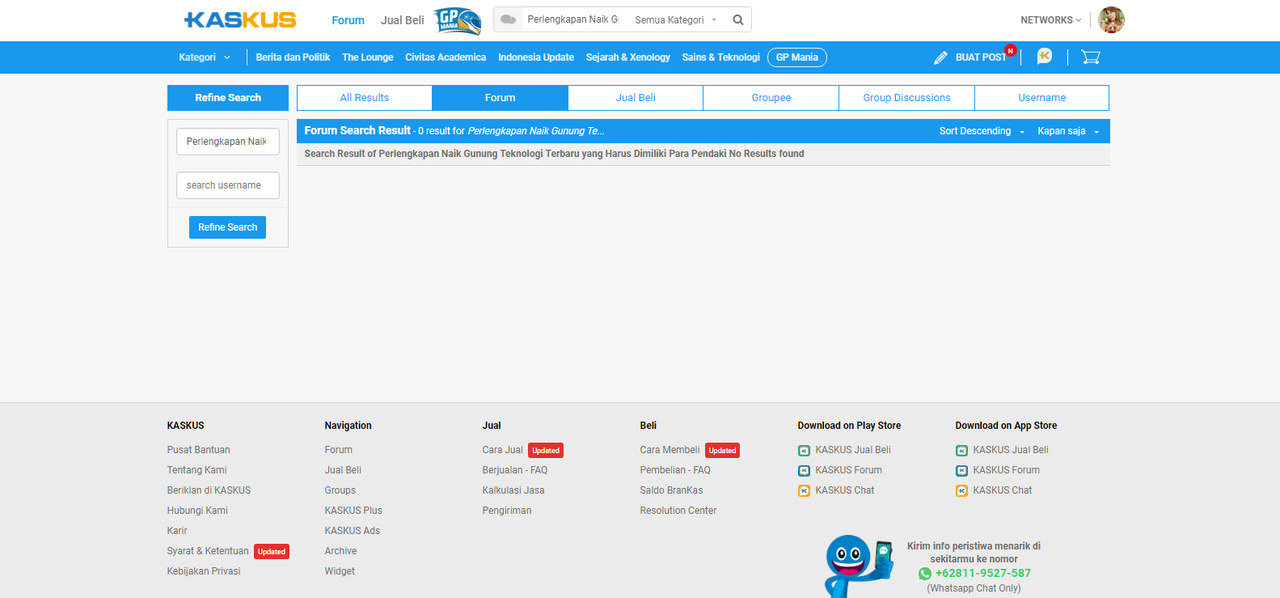Expand the Kapan saja time filter
Viewport: 1280px width, 598px height.
click(x=1068, y=131)
